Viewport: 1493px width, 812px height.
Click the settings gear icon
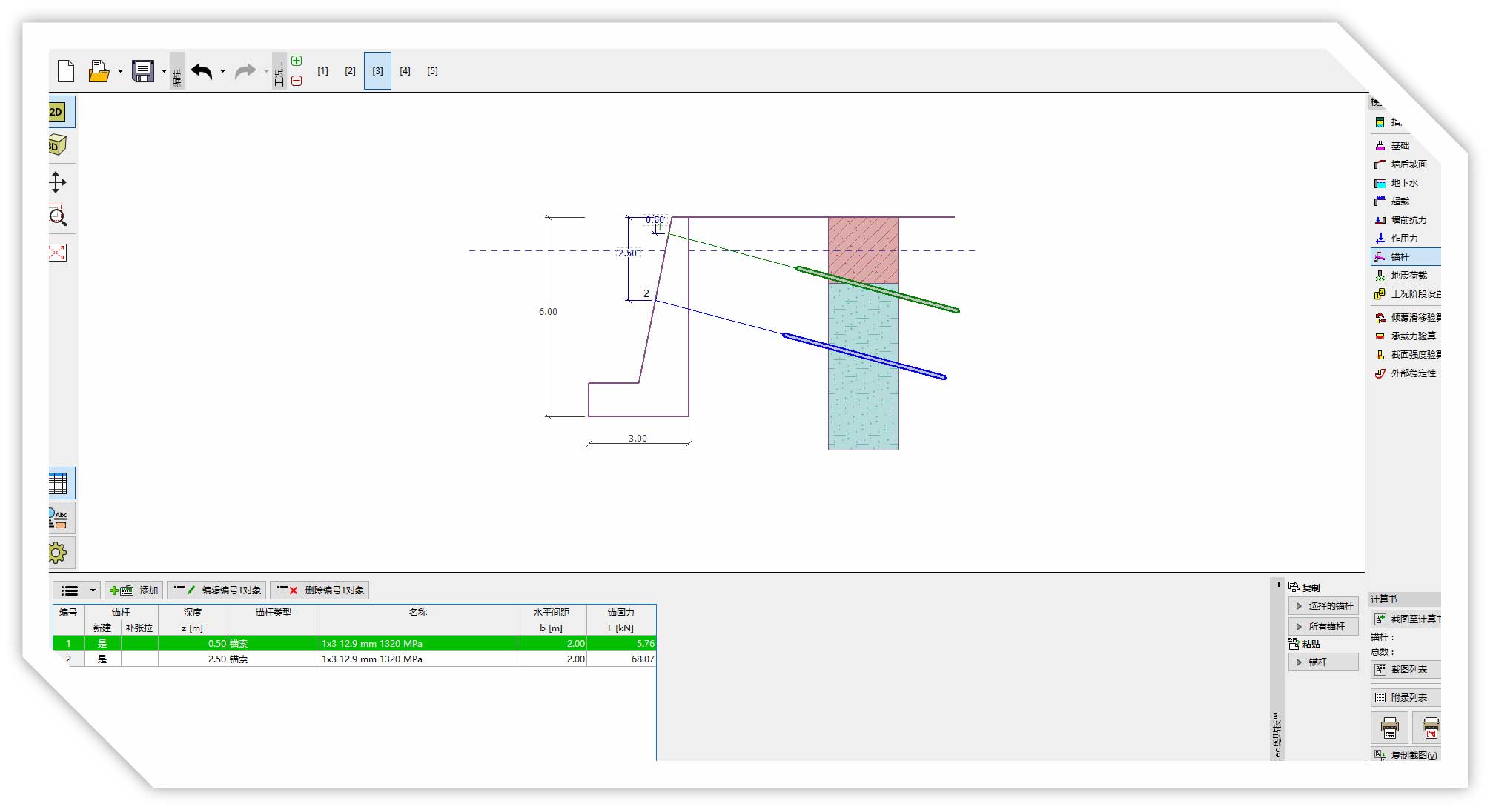pos(58,553)
